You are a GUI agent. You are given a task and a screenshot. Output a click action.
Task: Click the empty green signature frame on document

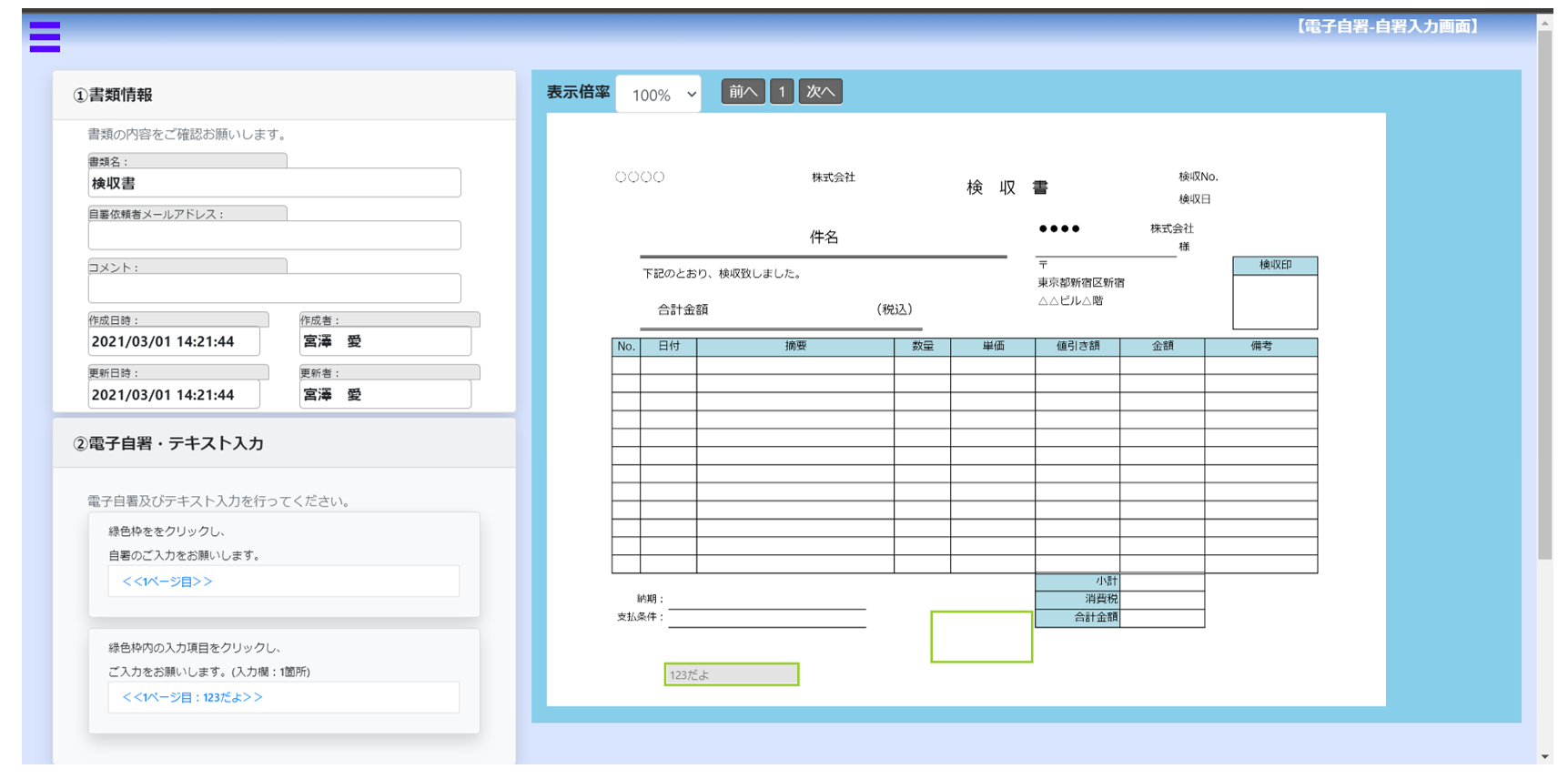981,636
